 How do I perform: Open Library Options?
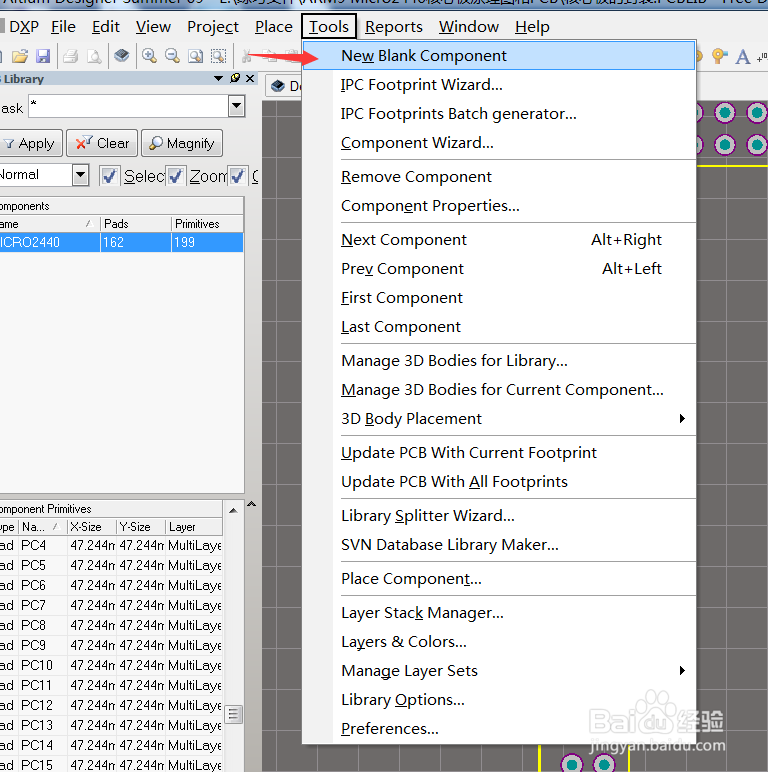pos(499,700)
